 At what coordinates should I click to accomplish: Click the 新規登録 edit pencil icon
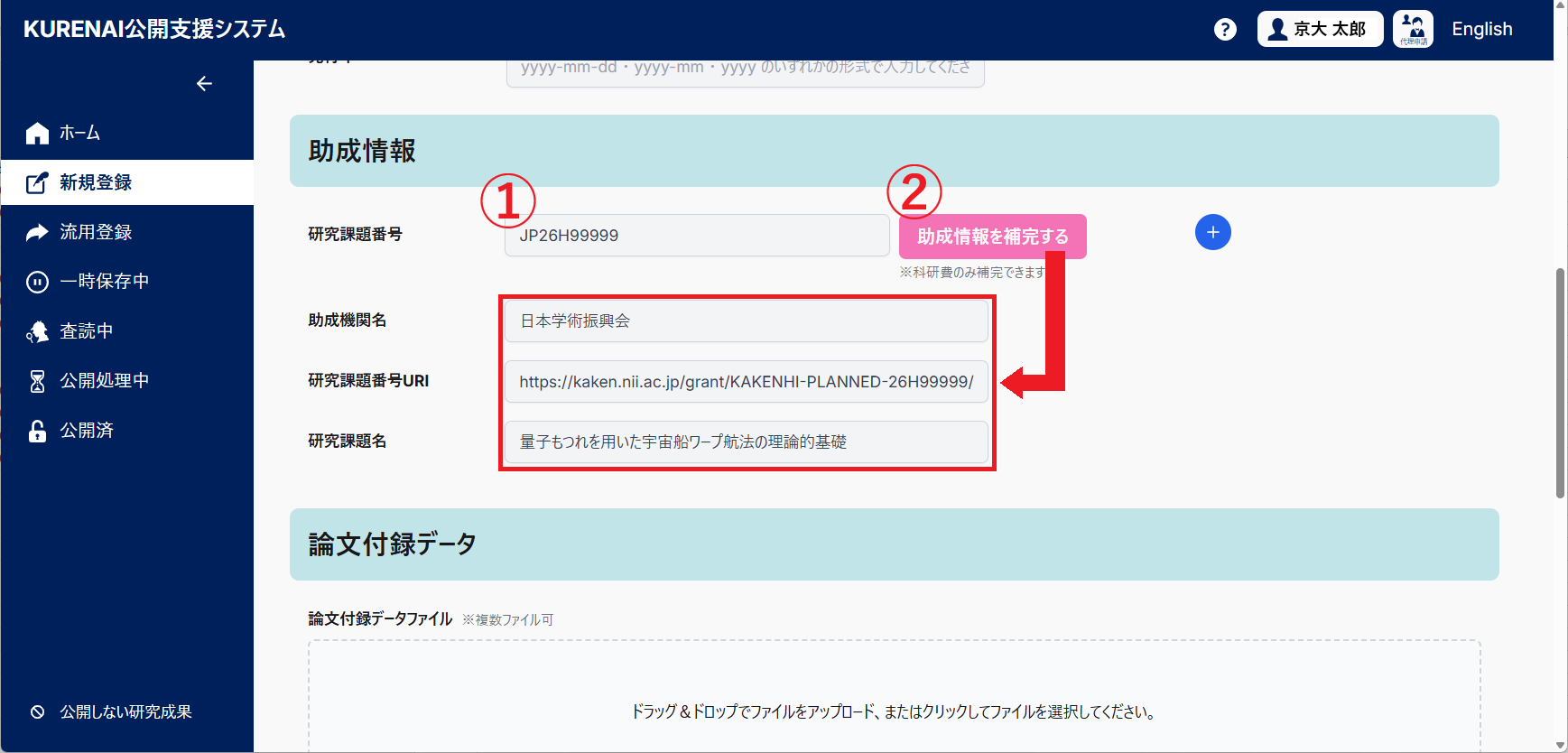point(37,182)
